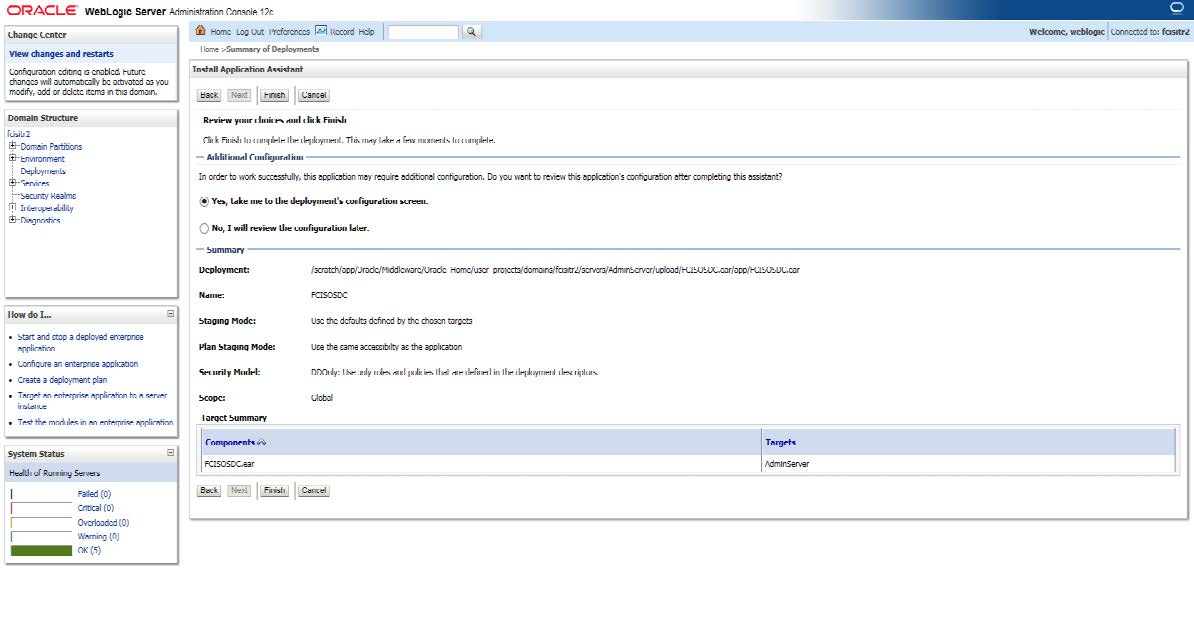Click the search magnifier icon
This screenshot has height=625, width=1194.
471,31
